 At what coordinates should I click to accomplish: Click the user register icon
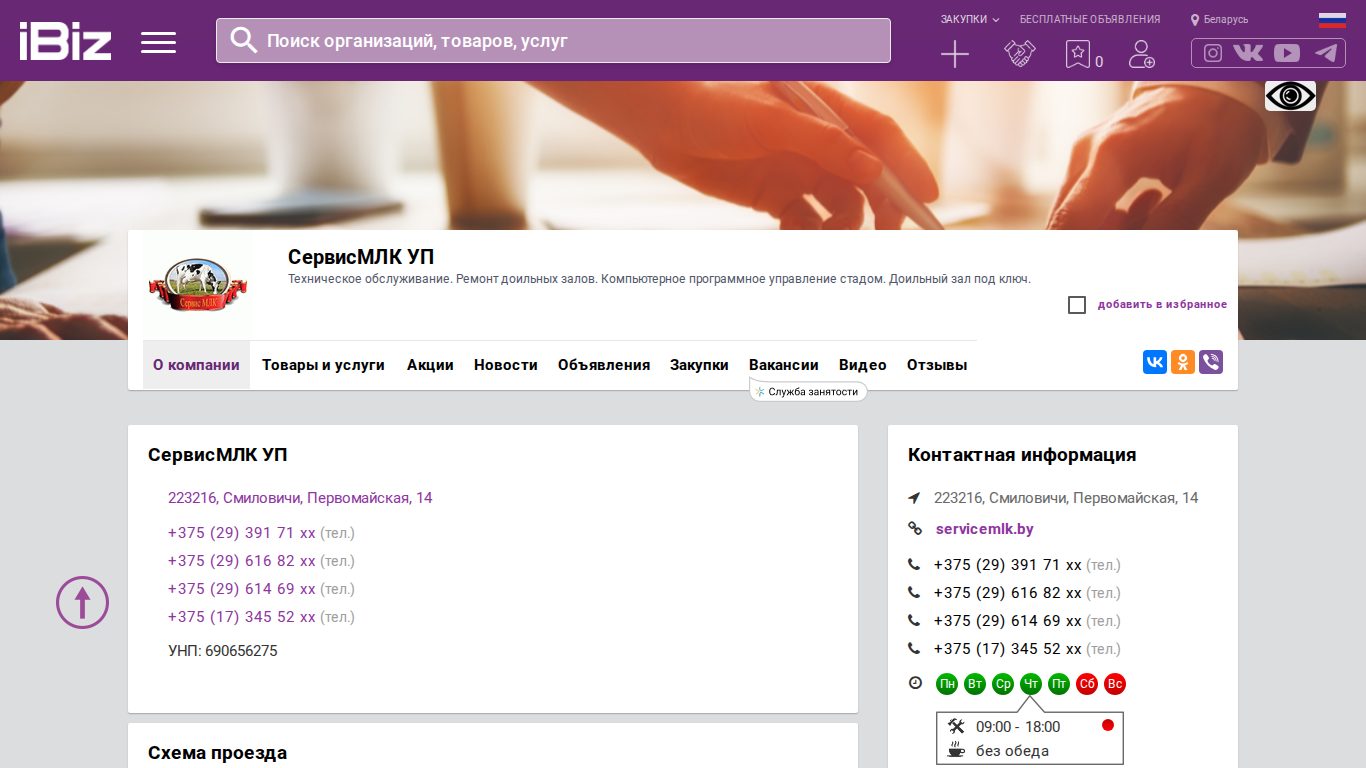(x=1141, y=54)
